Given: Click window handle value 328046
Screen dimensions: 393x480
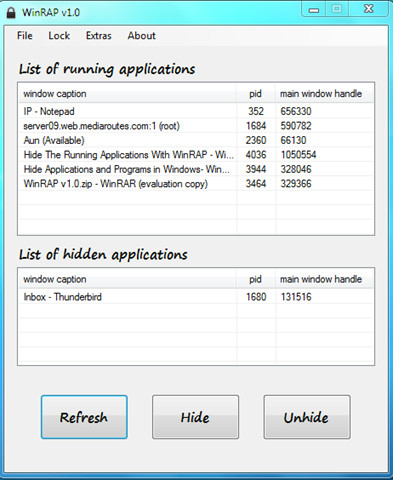Looking at the screenshot, I should tap(296, 169).
